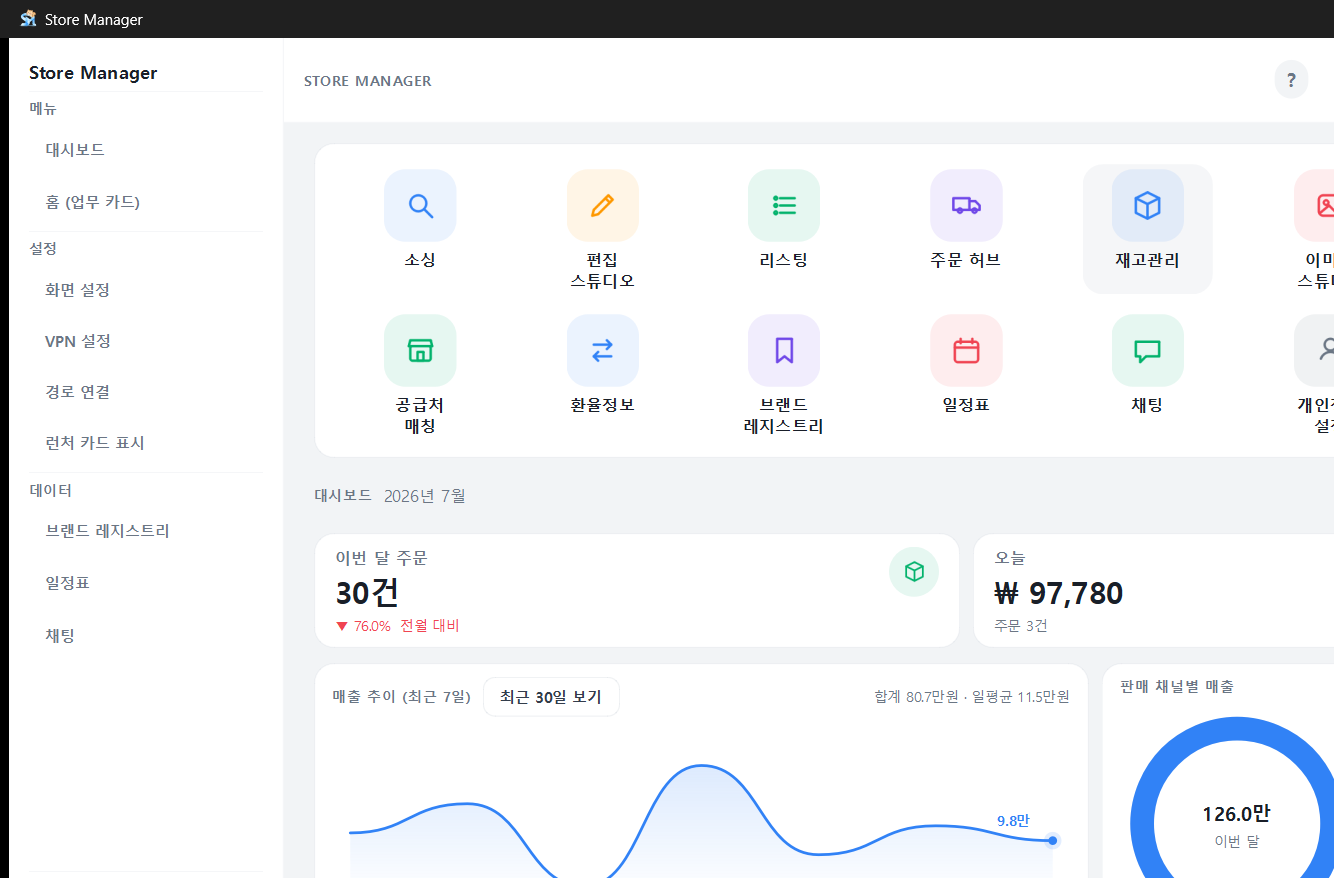Click the green box icon in 이번 달 주문 card
This screenshot has height=878, width=1334.
pyautogui.click(x=914, y=572)
